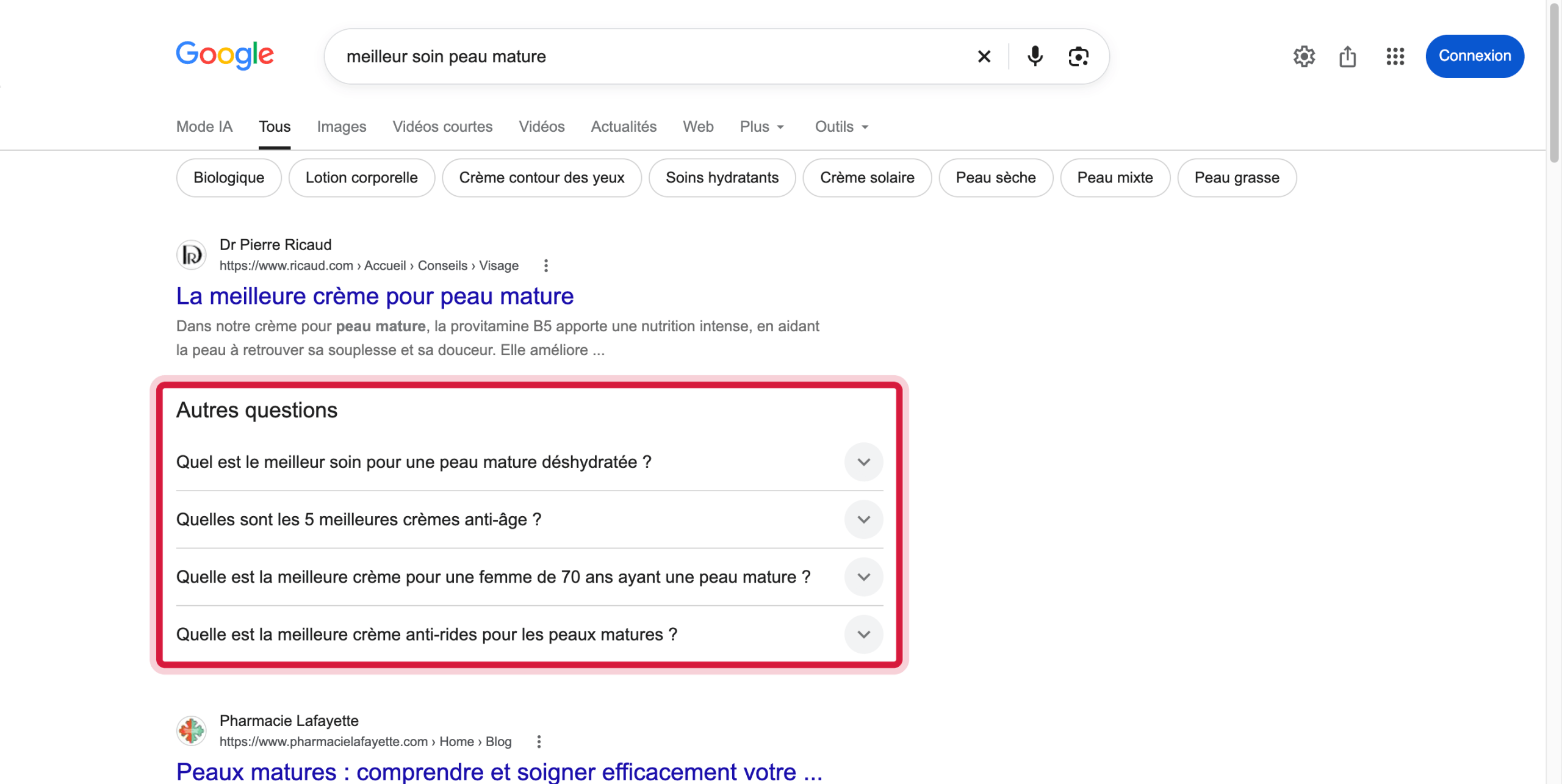Open three-dot menu for Pharmacie Lafayette result
The width and height of the screenshot is (1562, 784).
tap(538, 741)
